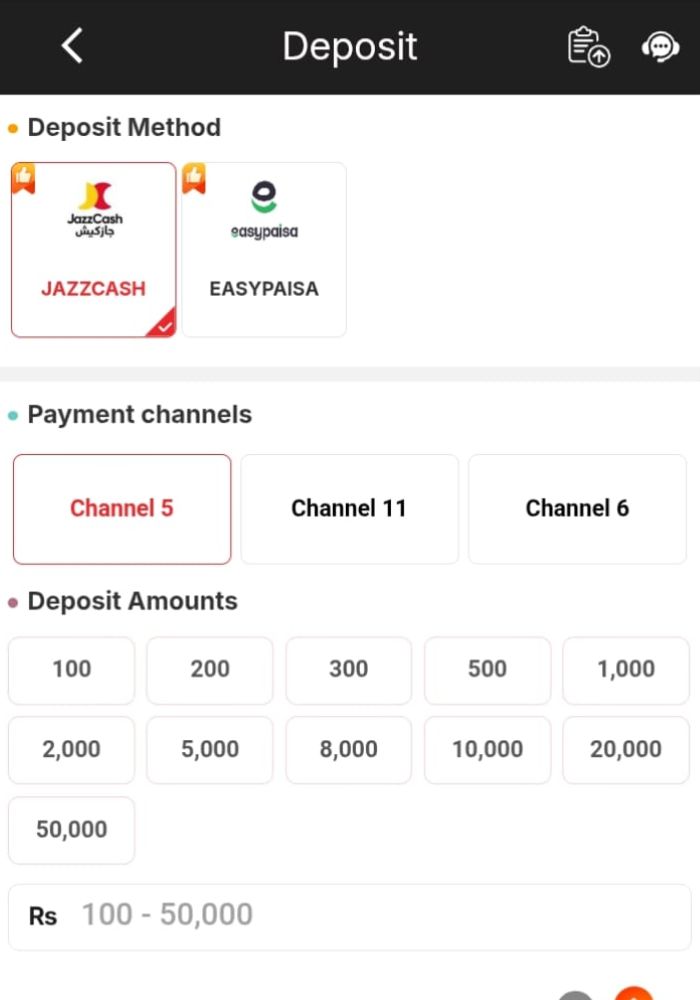The width and height of the screenshot is (700, 1000).
Task: Pick the 20,000 deposit amount
Action: coord(626,750)
